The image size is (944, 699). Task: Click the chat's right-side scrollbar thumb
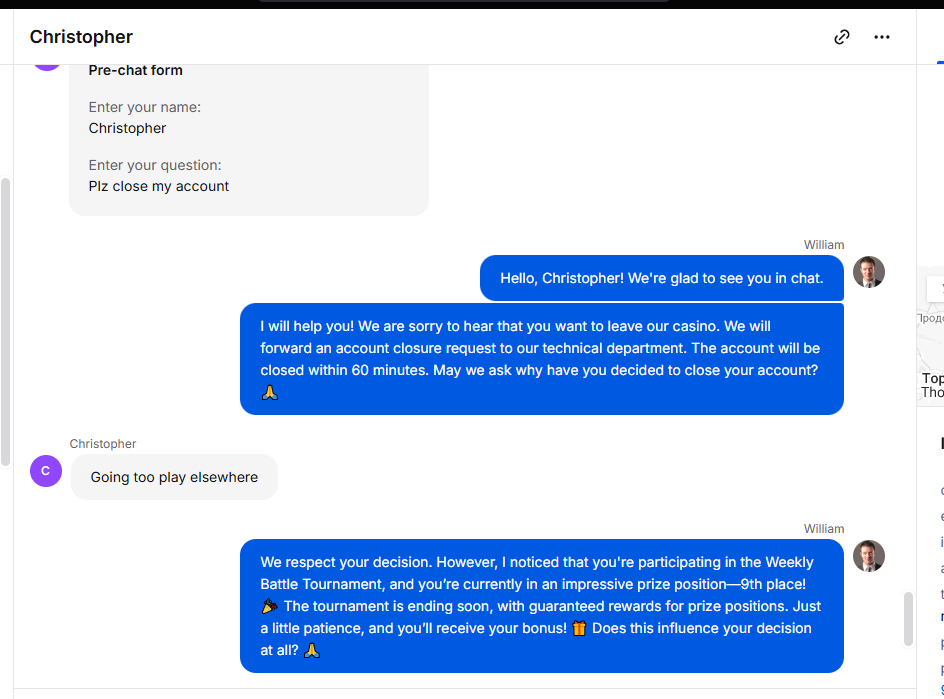(x=908, y=620)
